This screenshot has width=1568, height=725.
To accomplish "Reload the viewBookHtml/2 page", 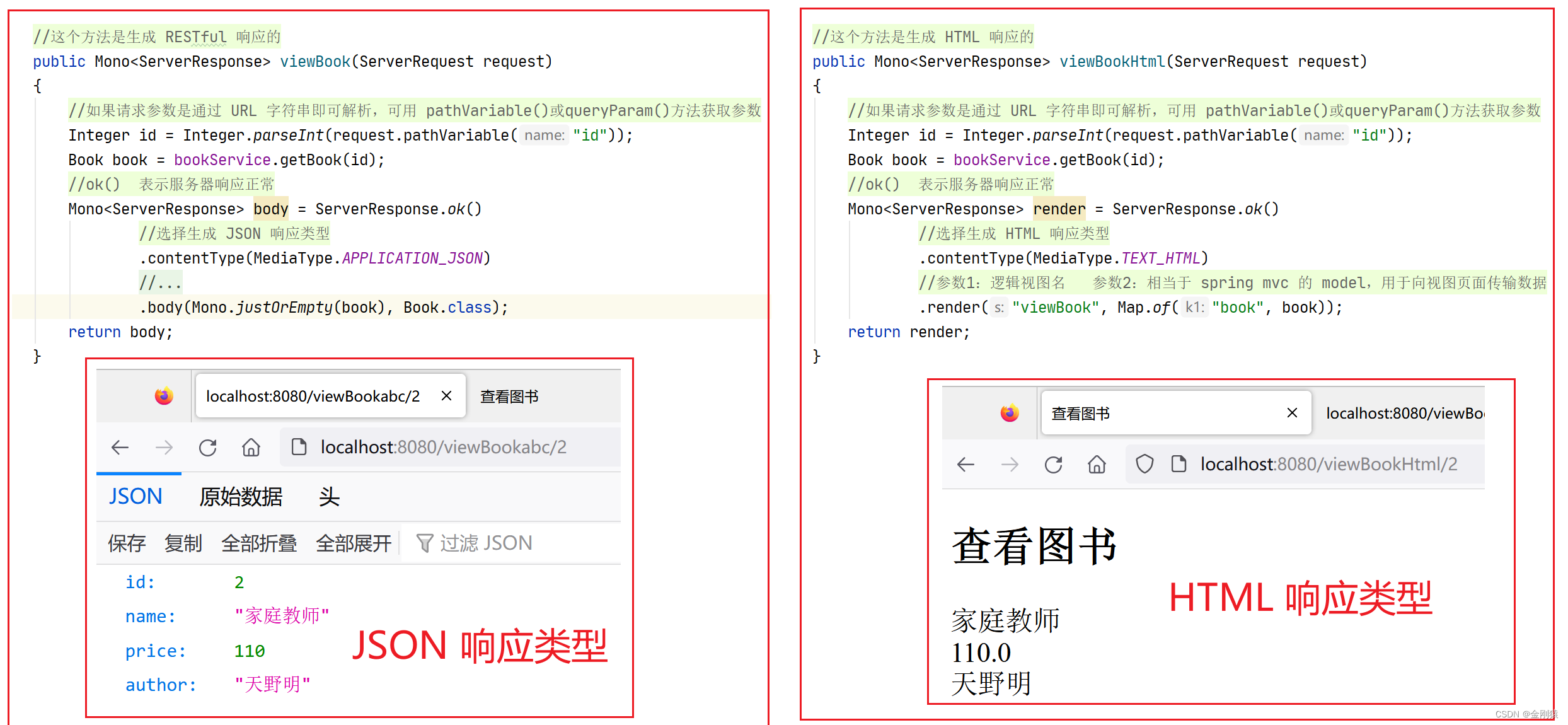I will coord(1054,465).
